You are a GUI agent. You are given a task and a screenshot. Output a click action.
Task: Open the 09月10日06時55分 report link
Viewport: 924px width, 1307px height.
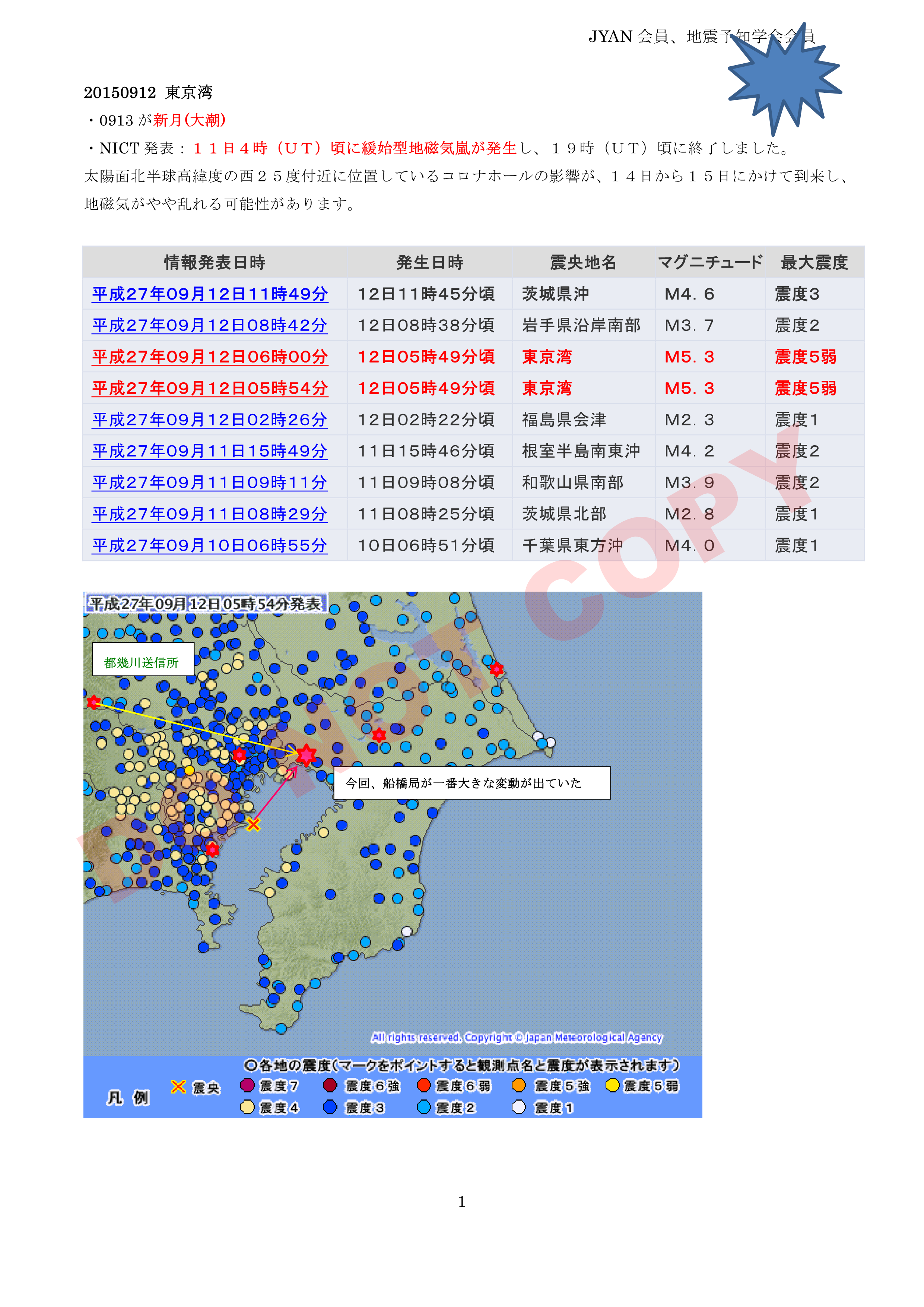click(x=209, y=545)
